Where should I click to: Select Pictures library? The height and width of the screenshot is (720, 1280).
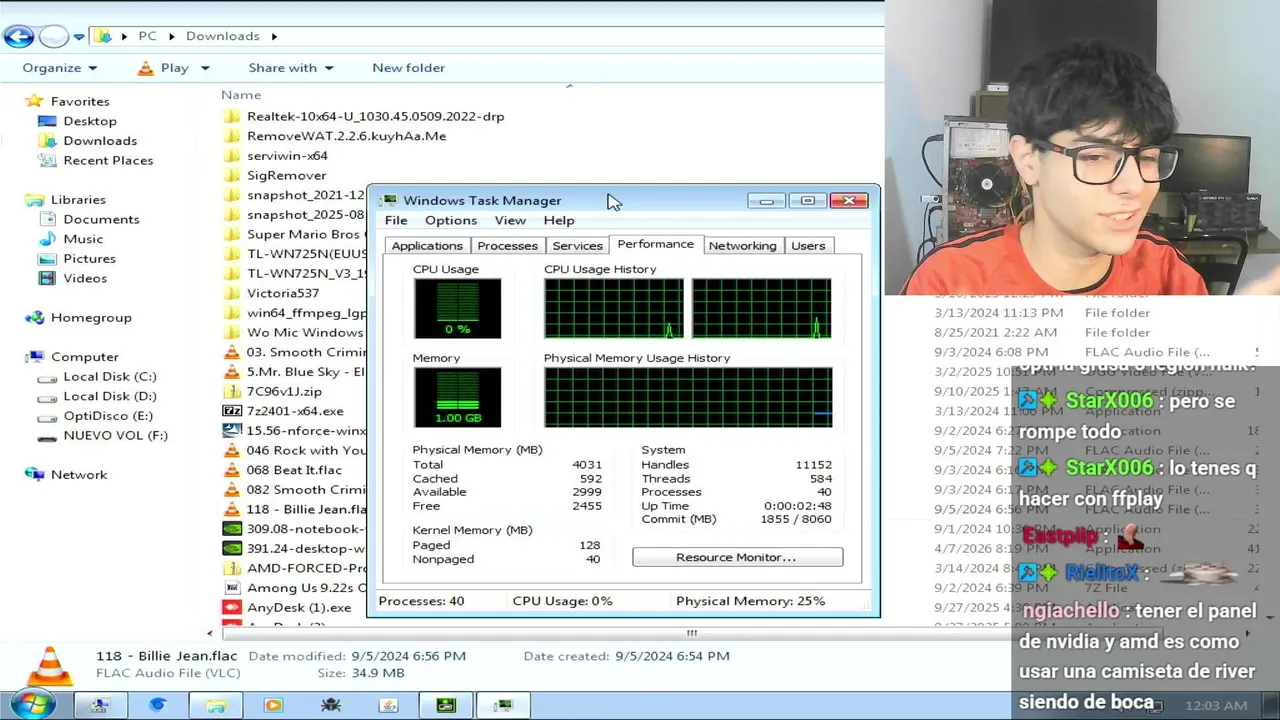pos(89,258)
